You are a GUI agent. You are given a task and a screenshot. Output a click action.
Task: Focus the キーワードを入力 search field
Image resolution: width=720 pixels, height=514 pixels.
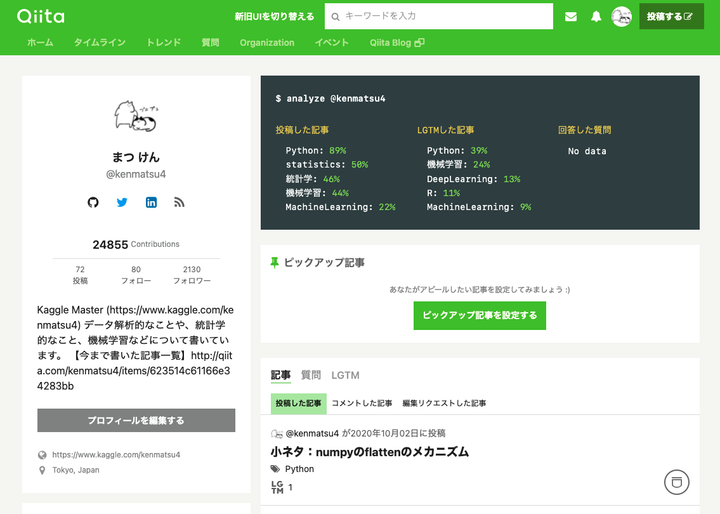[x=439, y=17]
